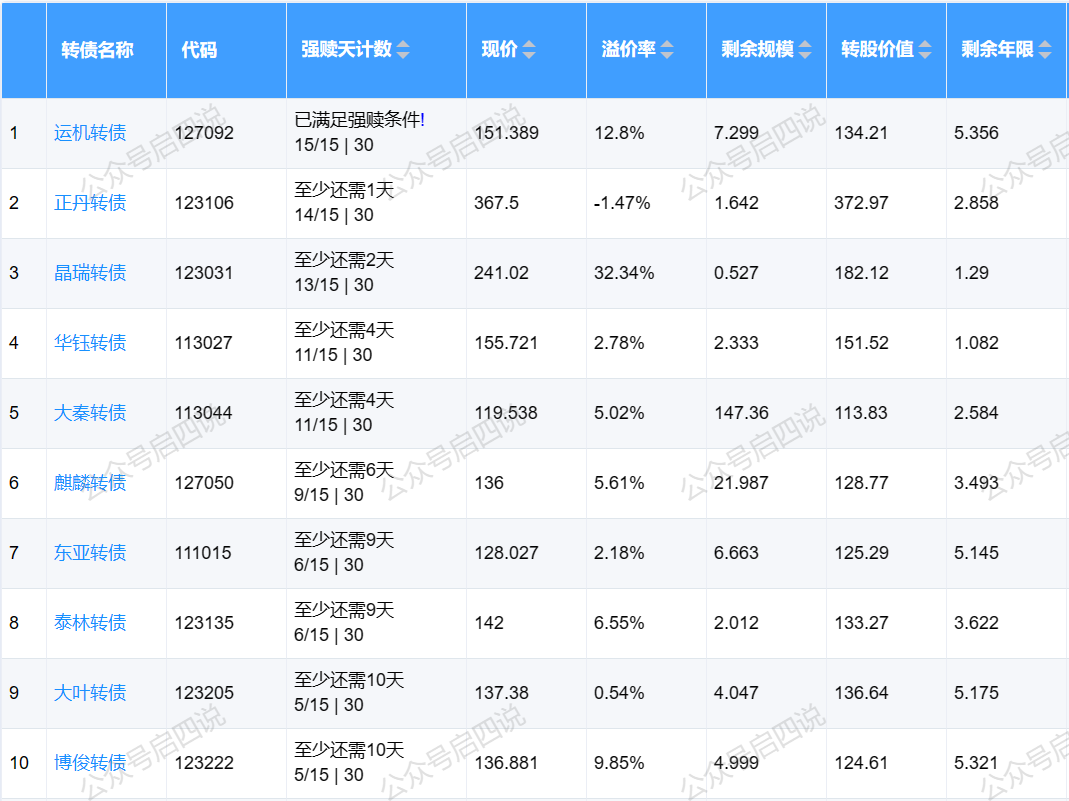Open the 运机转债 link
The width and height of the screenshot is (1069, 801).
(x=90, y=133)
